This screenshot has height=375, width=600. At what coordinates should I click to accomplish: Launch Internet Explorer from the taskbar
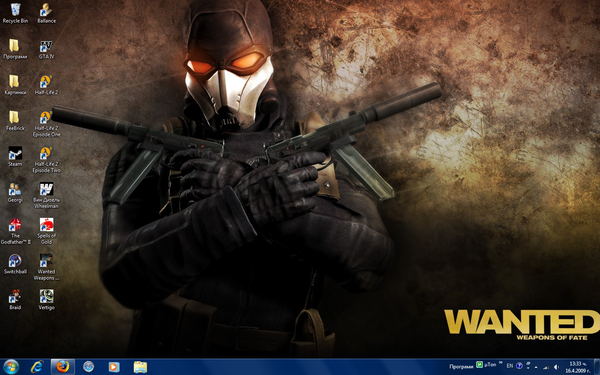click(37, 367)
